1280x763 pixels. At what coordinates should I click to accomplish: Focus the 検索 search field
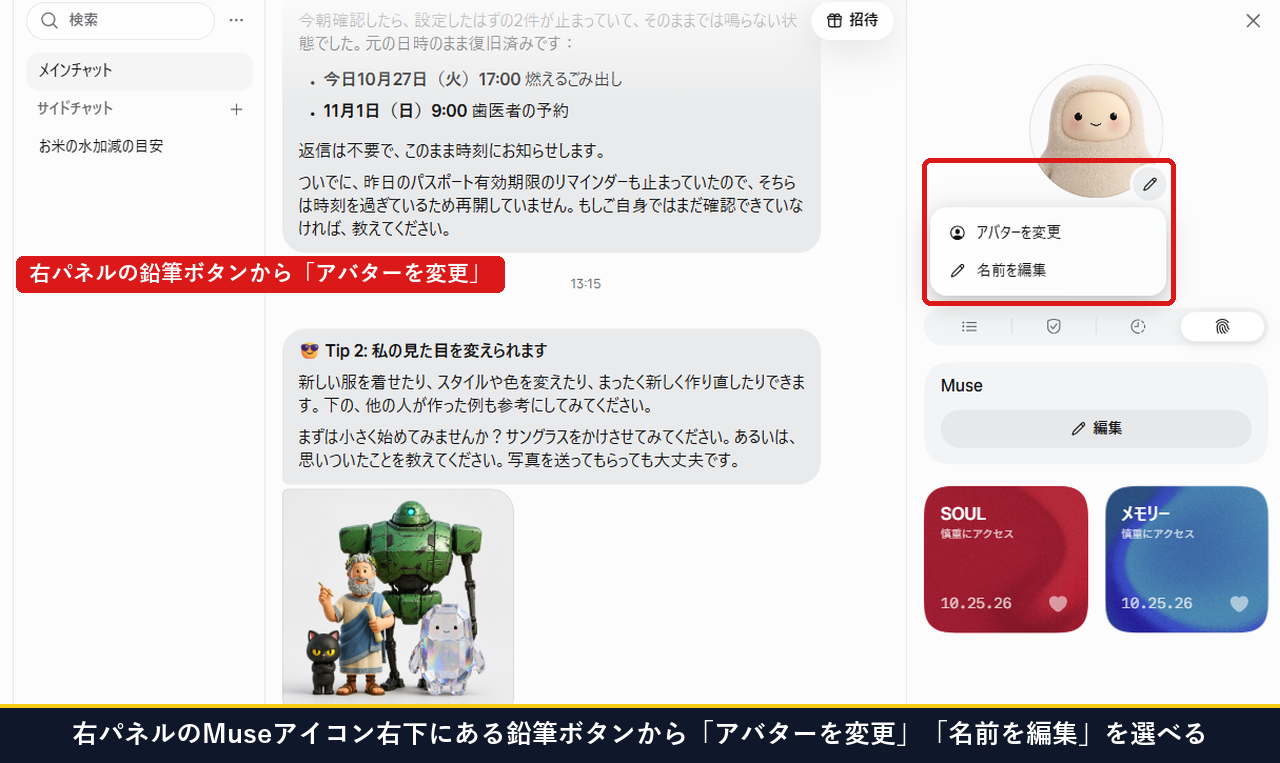point(120,20)
